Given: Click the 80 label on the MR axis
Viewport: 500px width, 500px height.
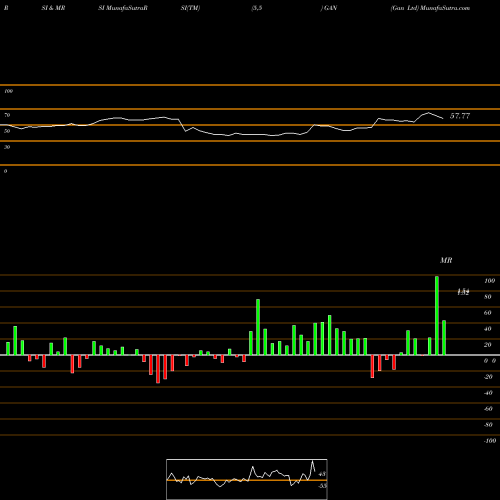Looking at the screenshot, I should coord(488,297).
